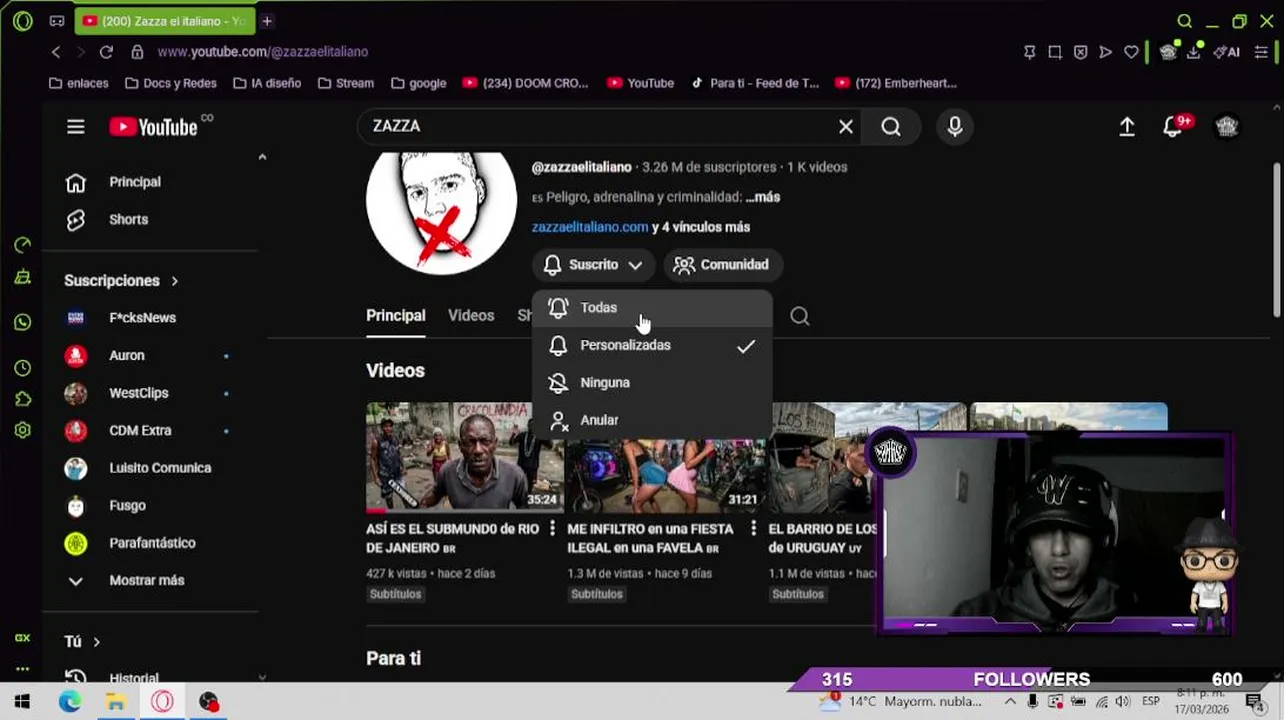
Task: Open the Opera browser menu logo
Action: pos(22,21)
